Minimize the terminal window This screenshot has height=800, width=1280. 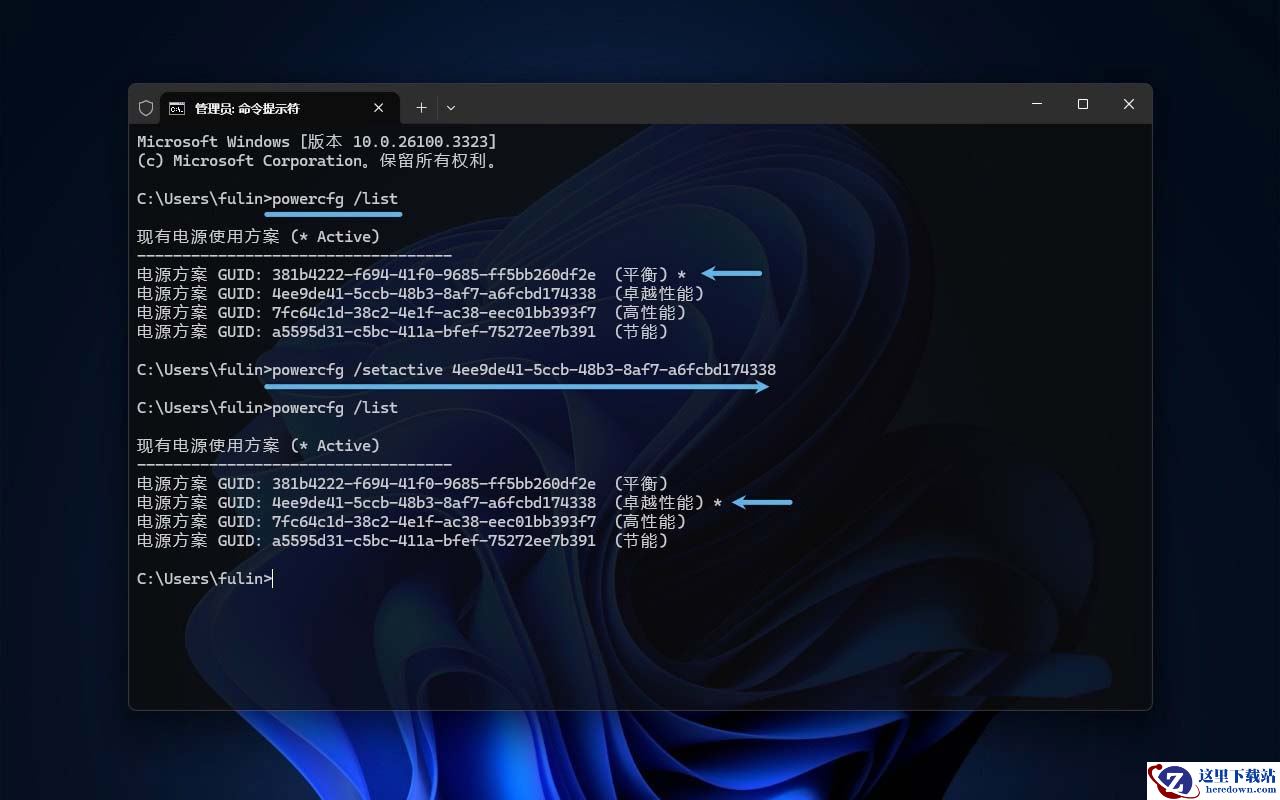tap(1037, 104)
